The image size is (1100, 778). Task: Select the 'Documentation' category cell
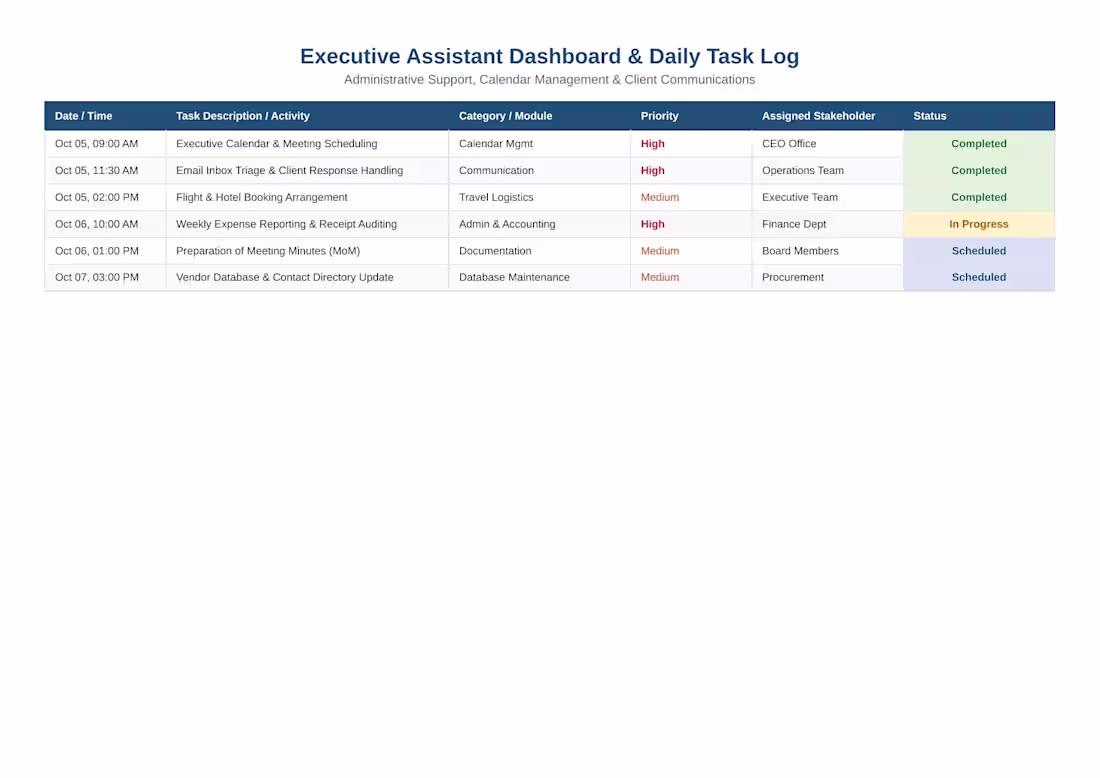tap(539, 250)
